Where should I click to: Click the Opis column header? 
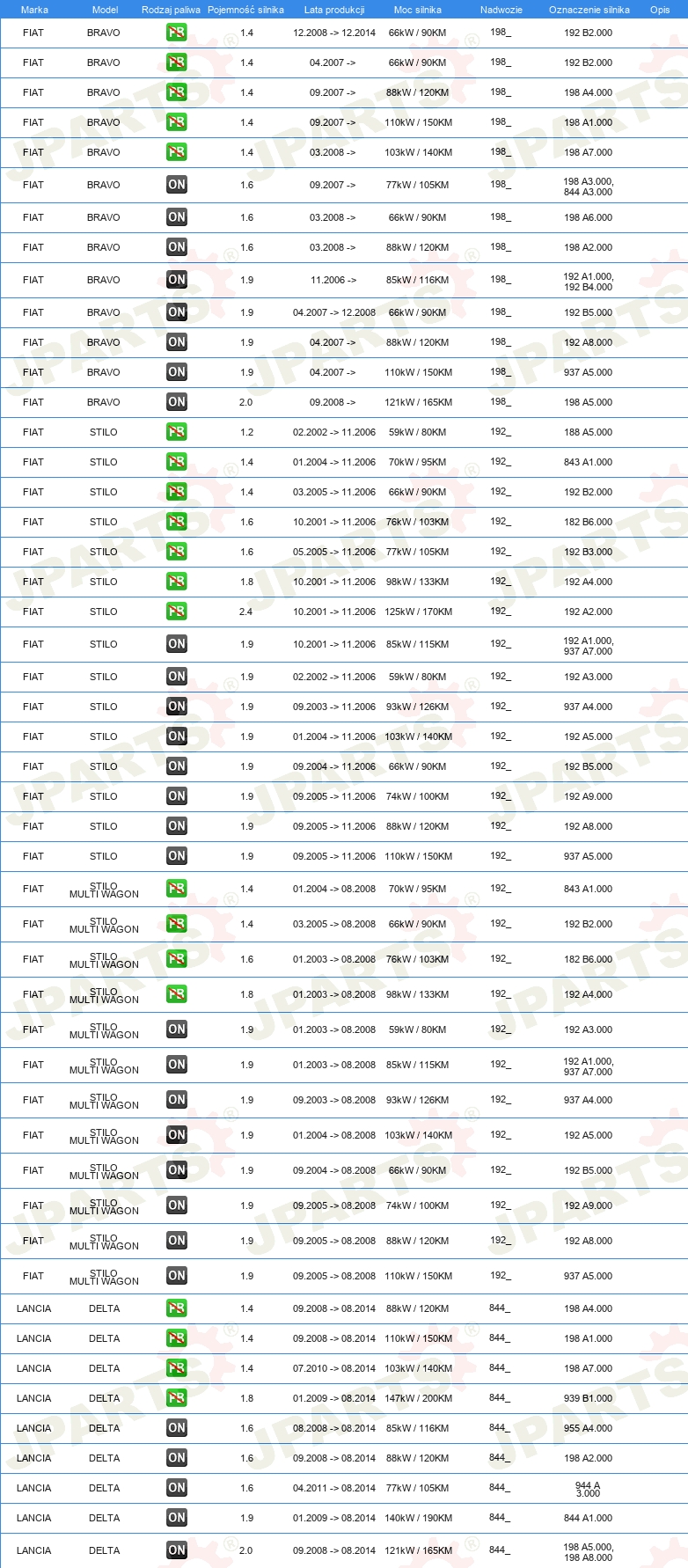[660, 10]
